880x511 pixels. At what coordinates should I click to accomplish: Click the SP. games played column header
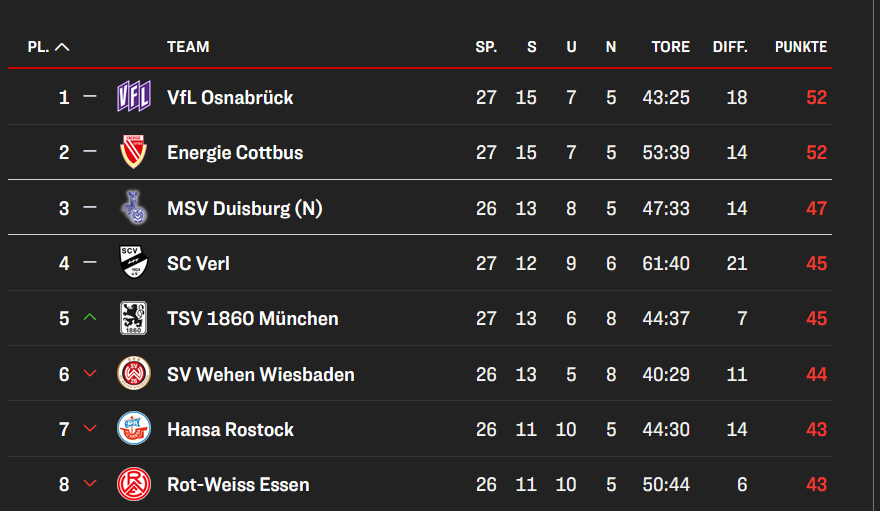click(486, 47)
